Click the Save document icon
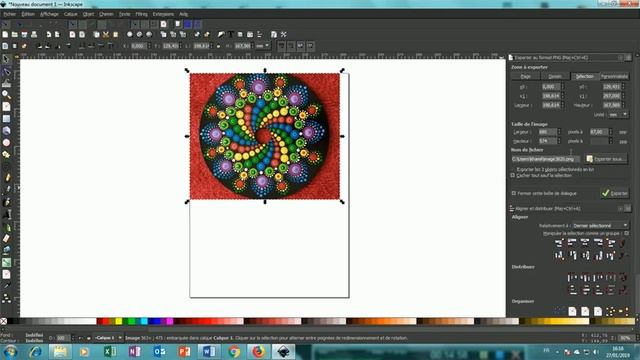640x360 pixels. coord(24,35)
